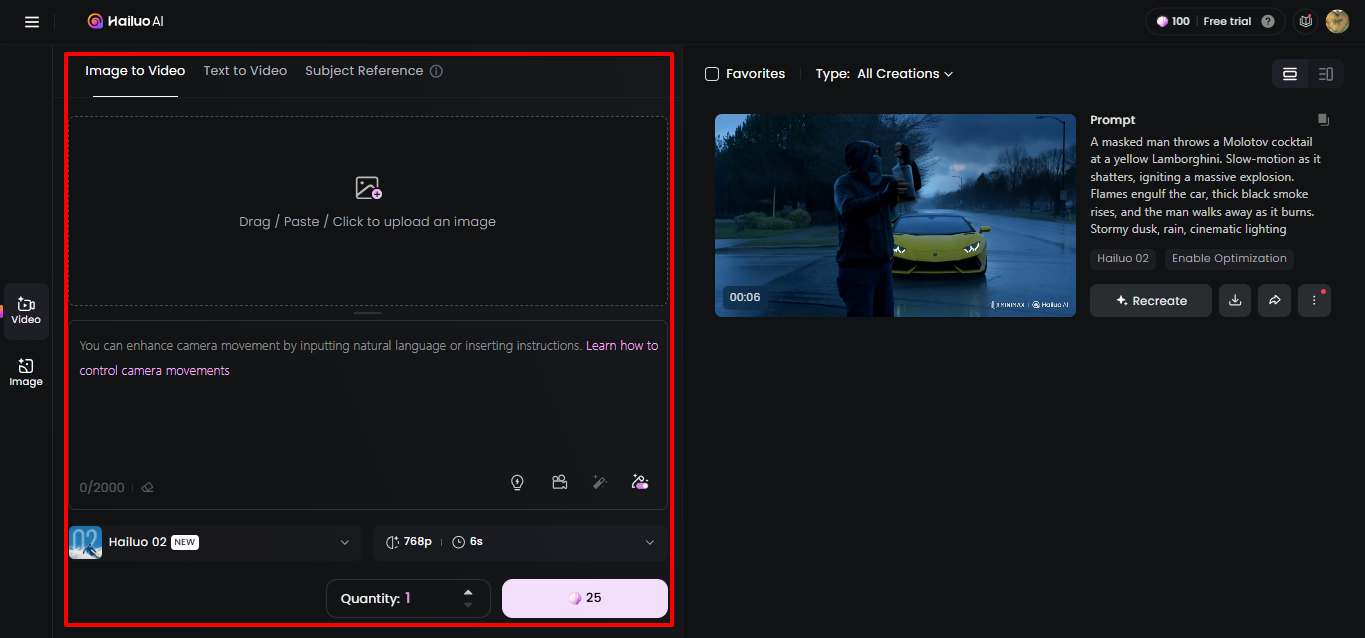Play the Lamborghini video thumbnail
Image resolution: width=1365 pixels, height=638 pixels.
point(895,215)
